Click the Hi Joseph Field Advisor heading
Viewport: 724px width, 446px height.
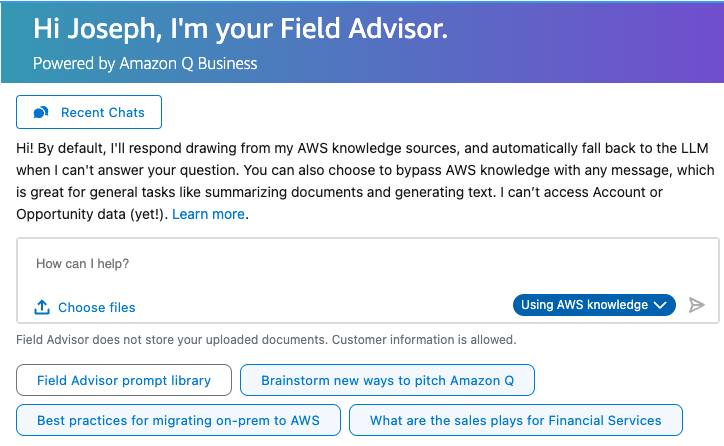[240, 28]
